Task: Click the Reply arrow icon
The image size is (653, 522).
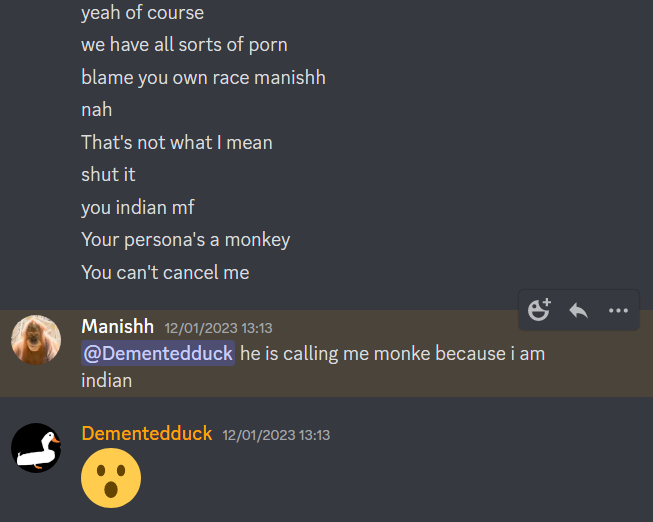Action: (578, 310)
